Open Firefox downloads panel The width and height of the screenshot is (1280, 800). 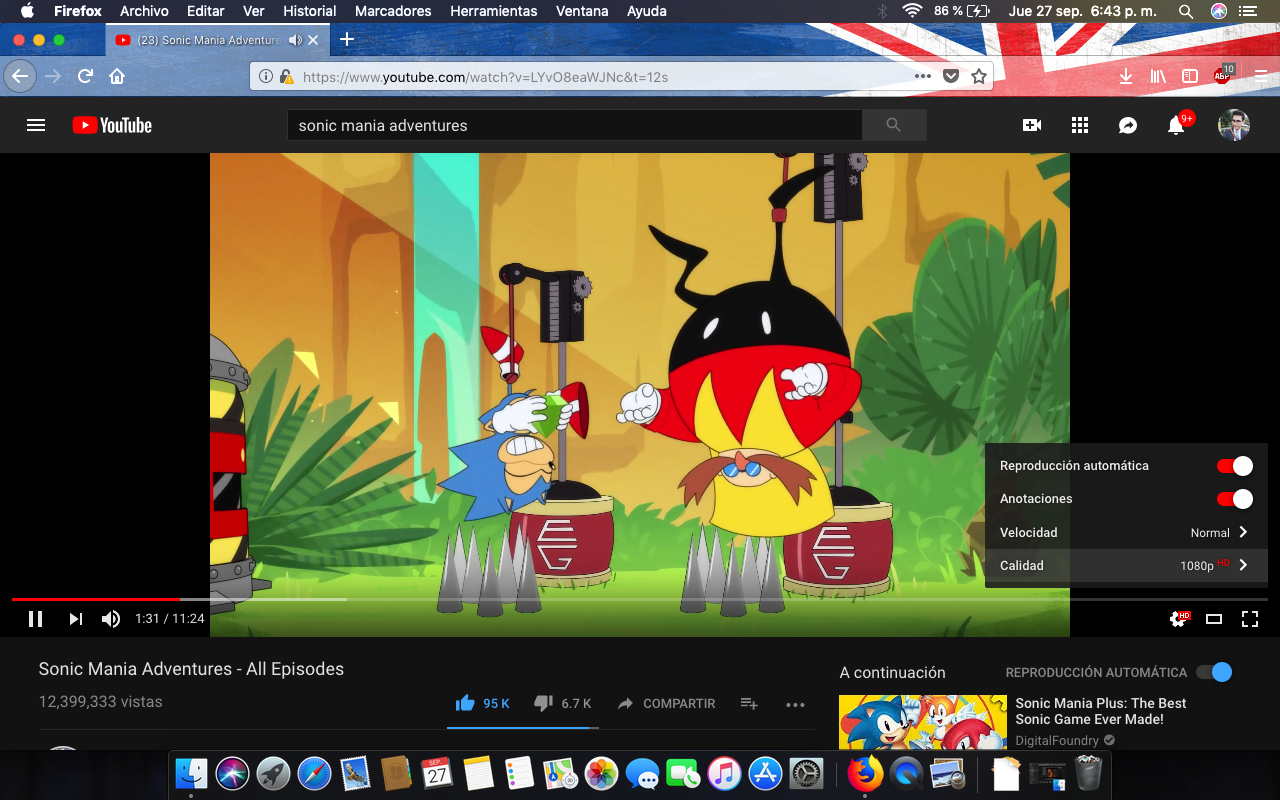[1126, 76]
